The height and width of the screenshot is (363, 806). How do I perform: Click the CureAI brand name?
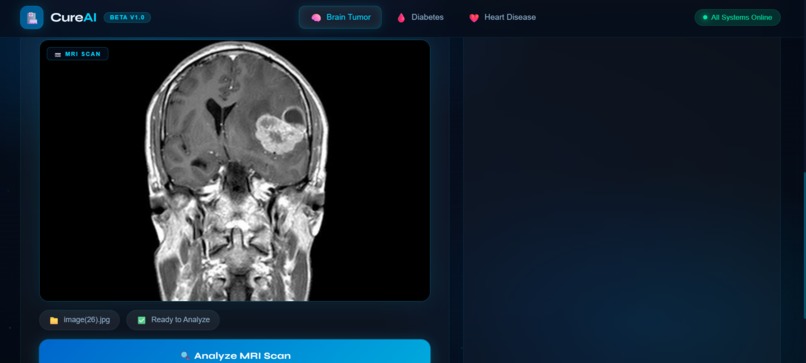74,17
